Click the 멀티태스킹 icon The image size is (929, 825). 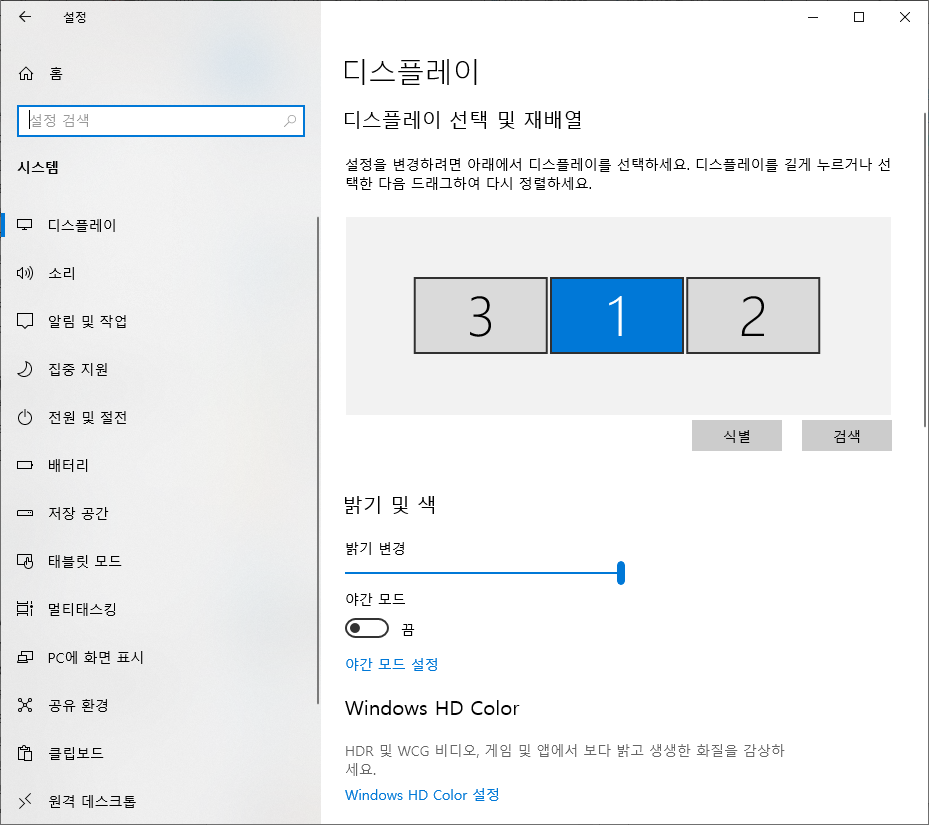pos(25,609)
